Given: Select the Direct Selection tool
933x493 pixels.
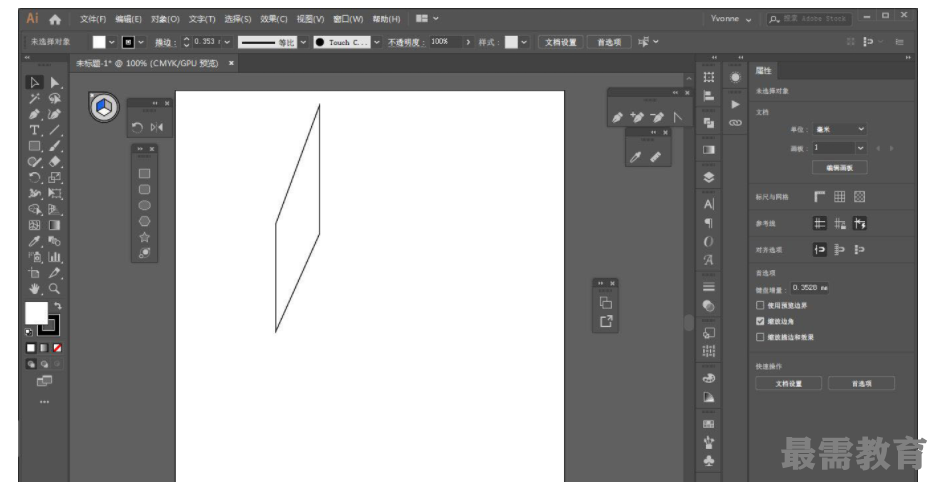Looking at the screenshot, I should coord(55,83).
